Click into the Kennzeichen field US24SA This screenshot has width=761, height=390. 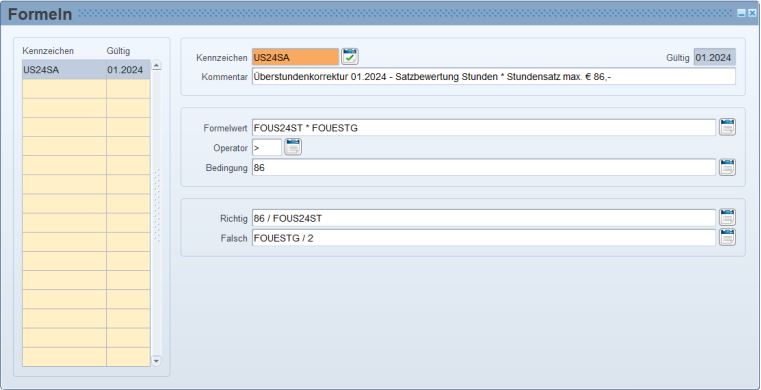coord(295,57)
